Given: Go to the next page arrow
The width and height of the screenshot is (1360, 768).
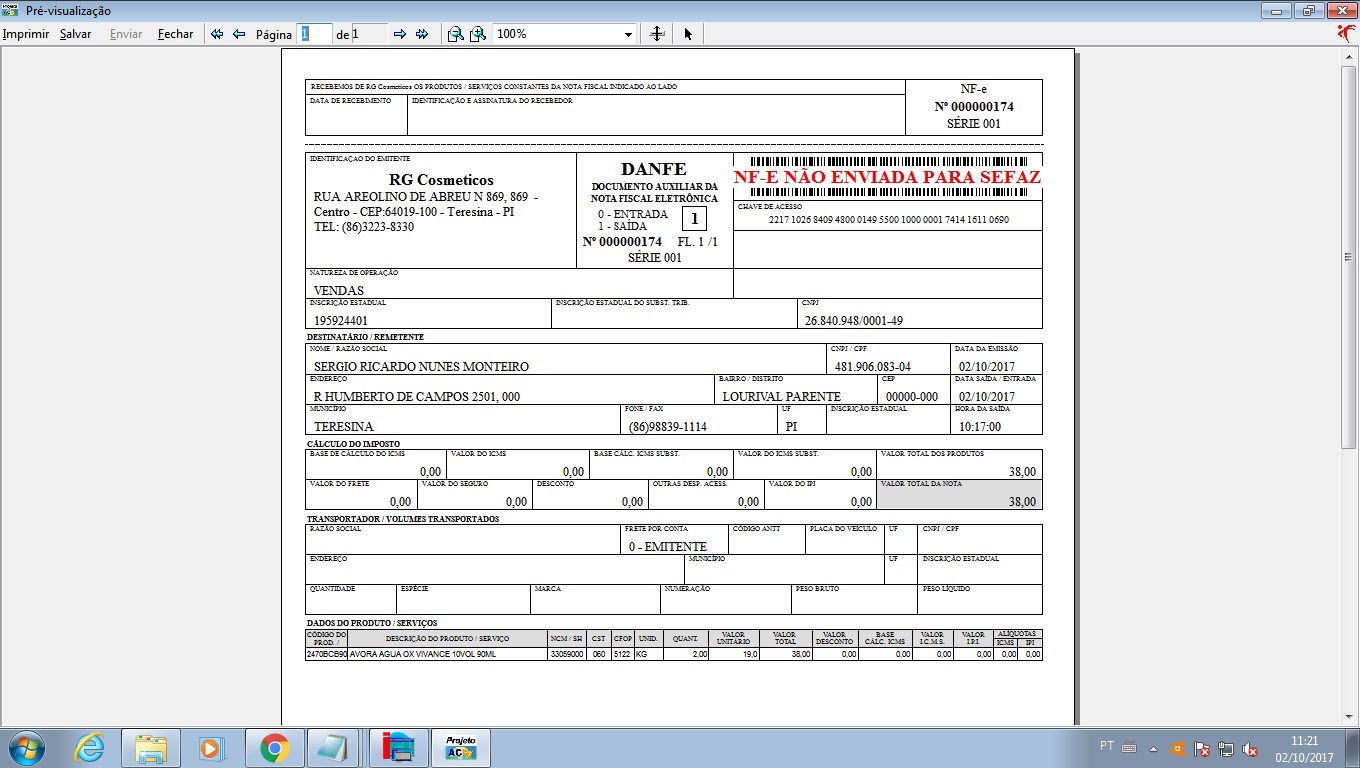Looking at the screenshot, I should click(x=400, y=34).
